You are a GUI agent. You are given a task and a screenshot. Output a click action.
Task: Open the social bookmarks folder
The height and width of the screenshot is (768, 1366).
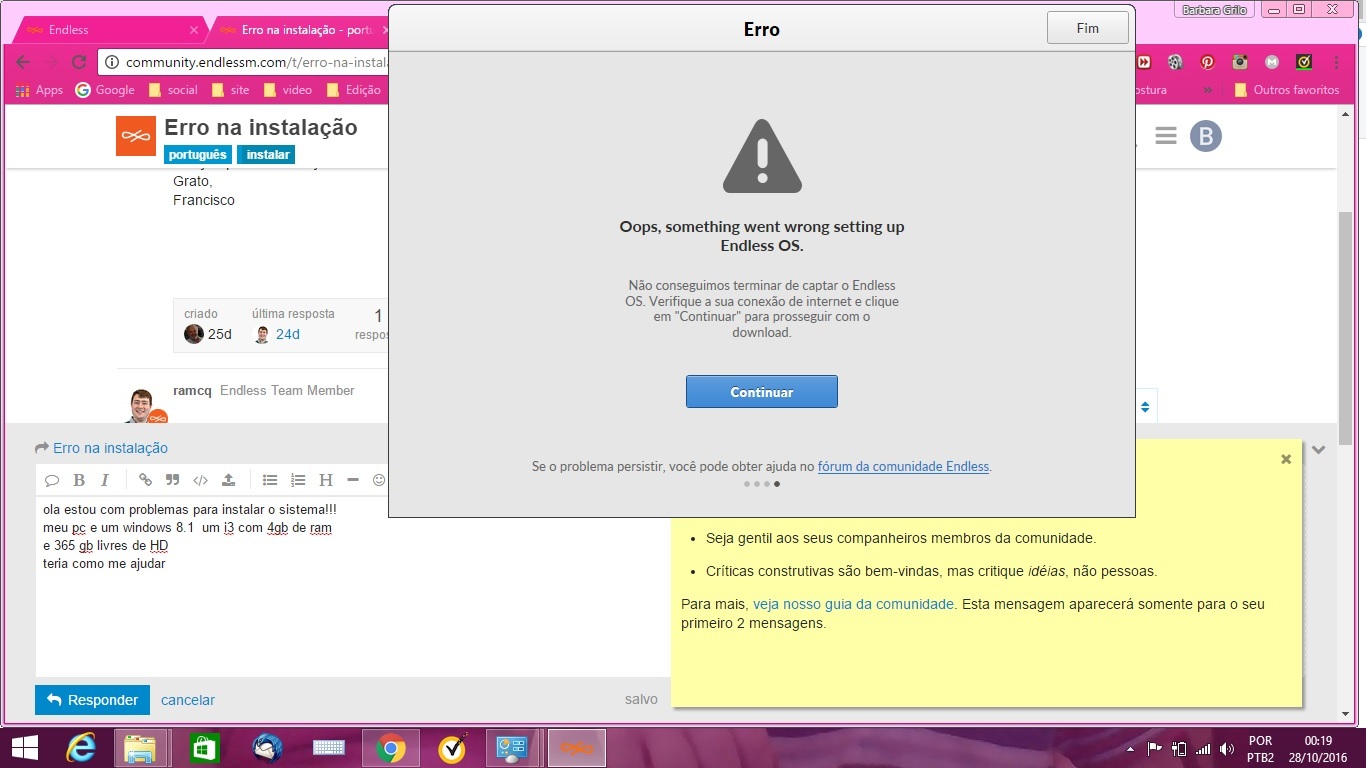pos(173,90)
